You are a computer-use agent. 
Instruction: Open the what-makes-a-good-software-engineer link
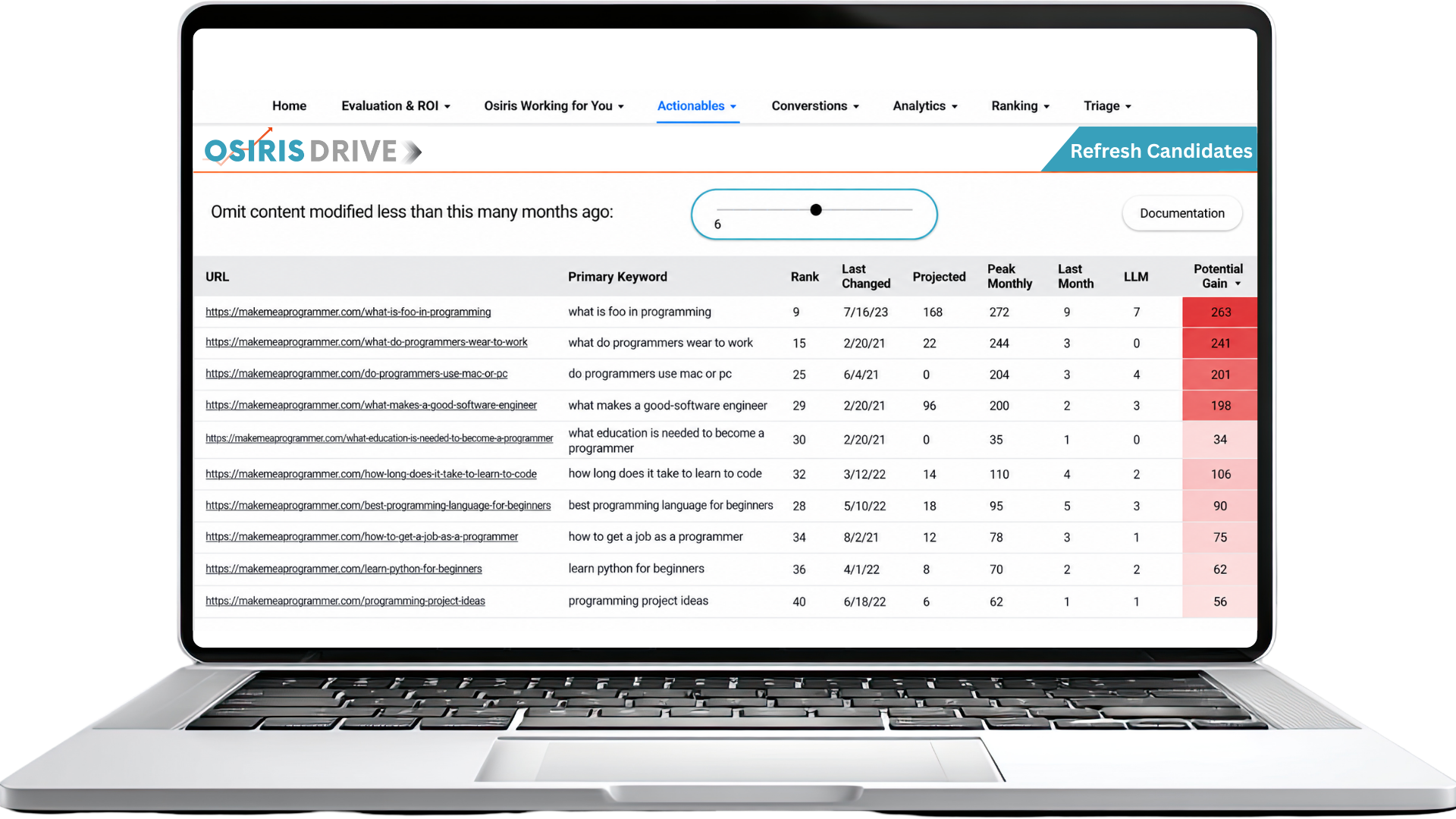coord(371,406)
